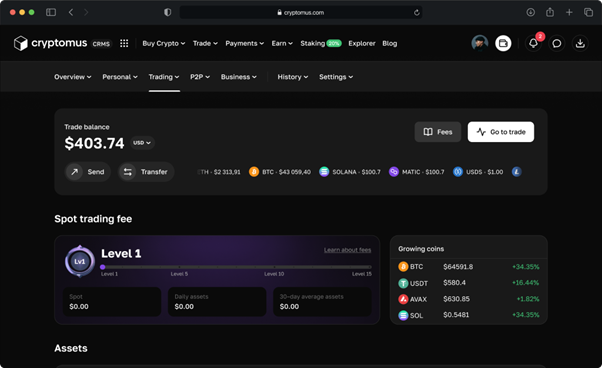
Task: Click the CRMS badge
Action: click(x=101, y=44)
